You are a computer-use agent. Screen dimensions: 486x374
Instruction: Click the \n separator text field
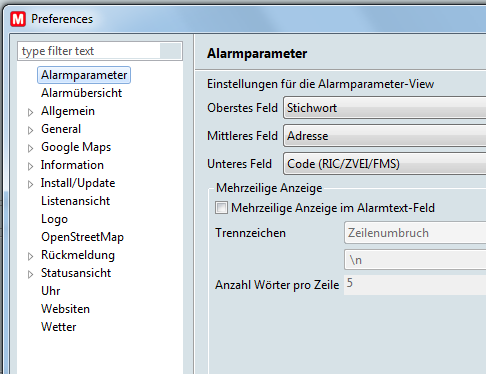pos(415,260)
